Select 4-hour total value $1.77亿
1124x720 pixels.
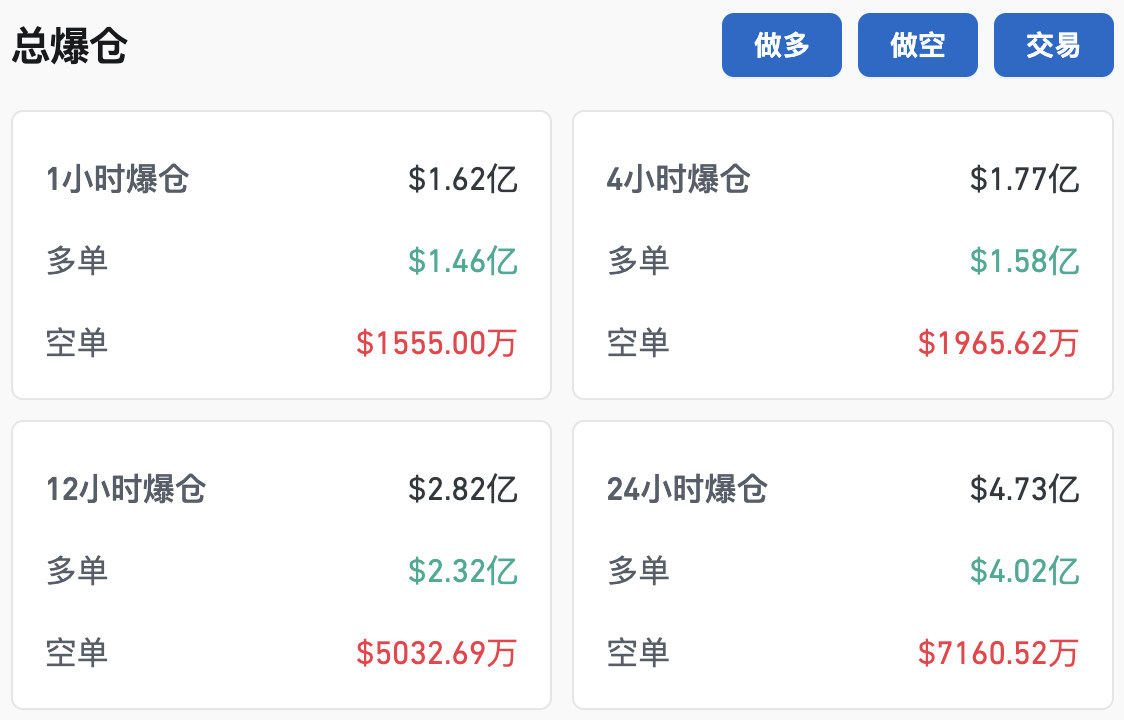pyautogui.click(x=1025, y=180)
